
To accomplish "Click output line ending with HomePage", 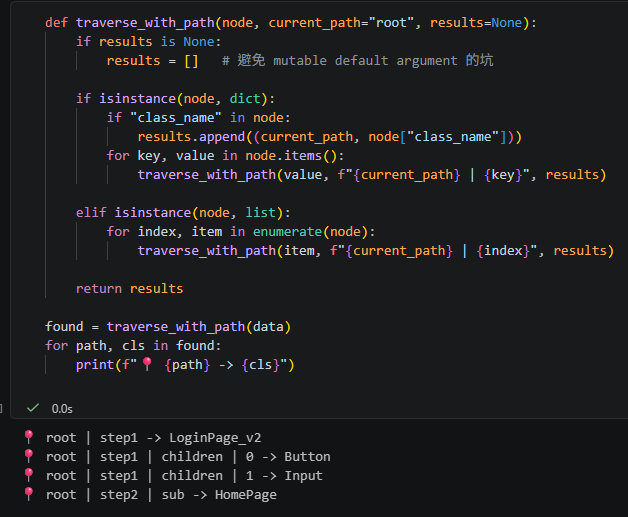I will tap(151, 495).
